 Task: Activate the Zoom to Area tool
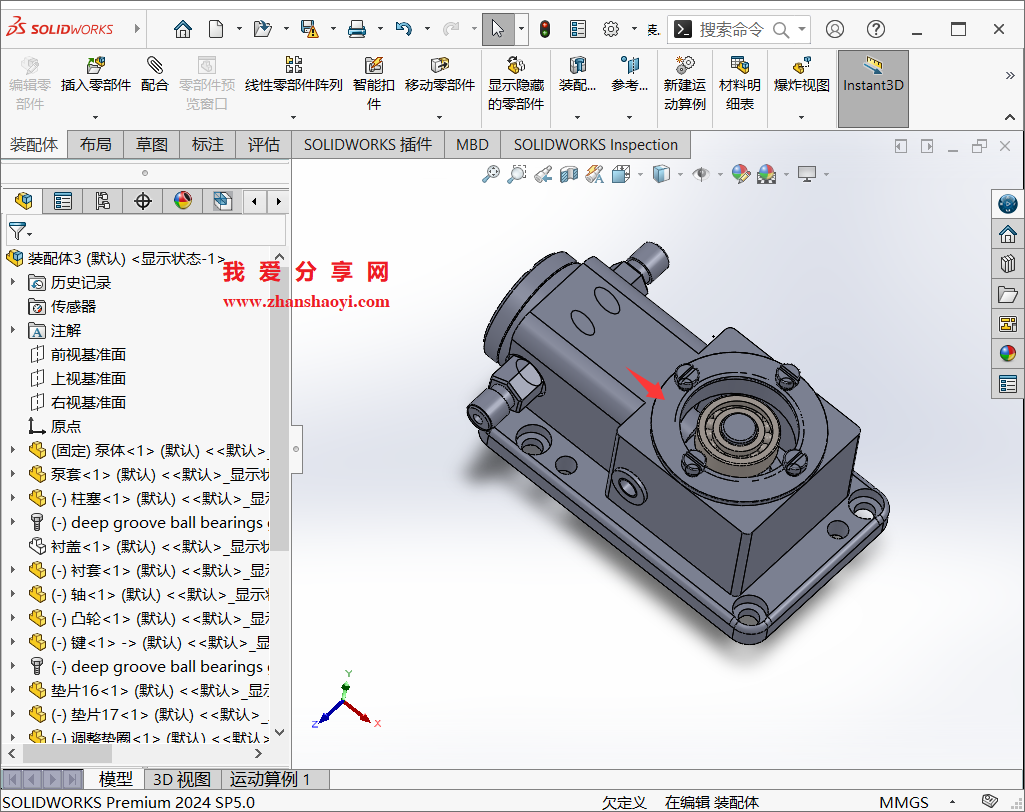[x=516, y=174]
